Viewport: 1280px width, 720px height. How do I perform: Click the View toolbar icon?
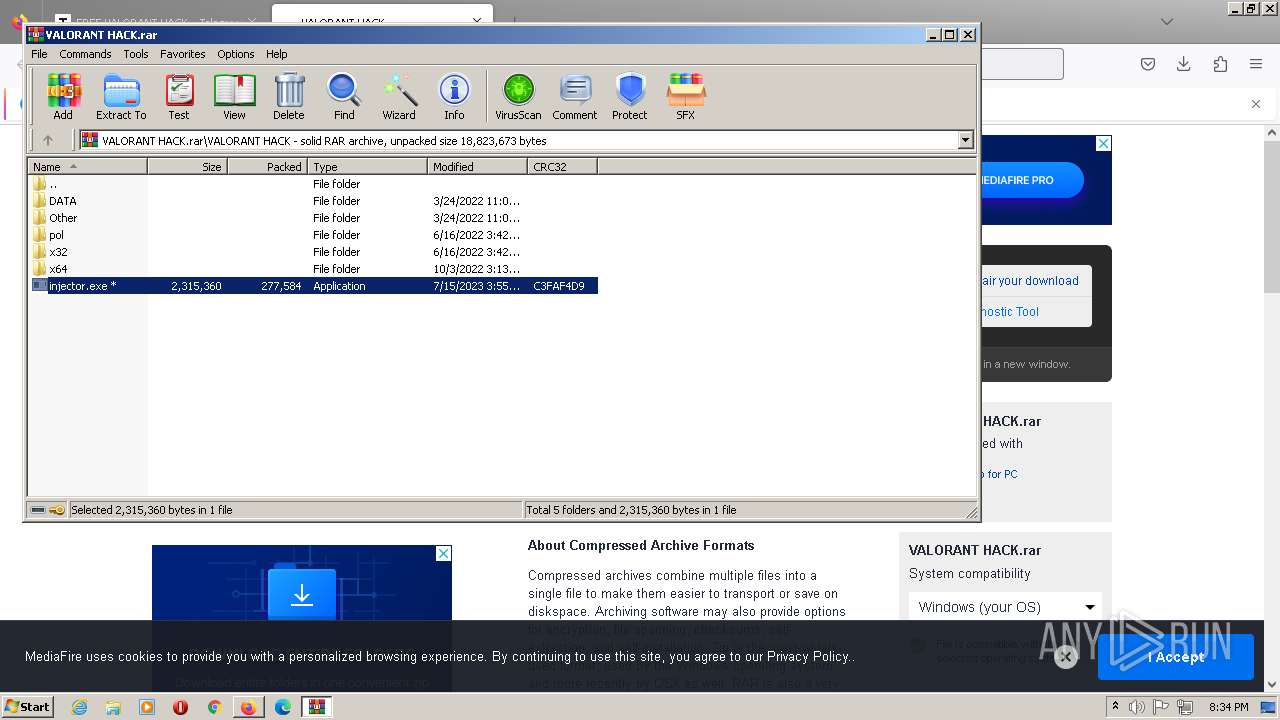pyautogui.click(x=234, y=97)
